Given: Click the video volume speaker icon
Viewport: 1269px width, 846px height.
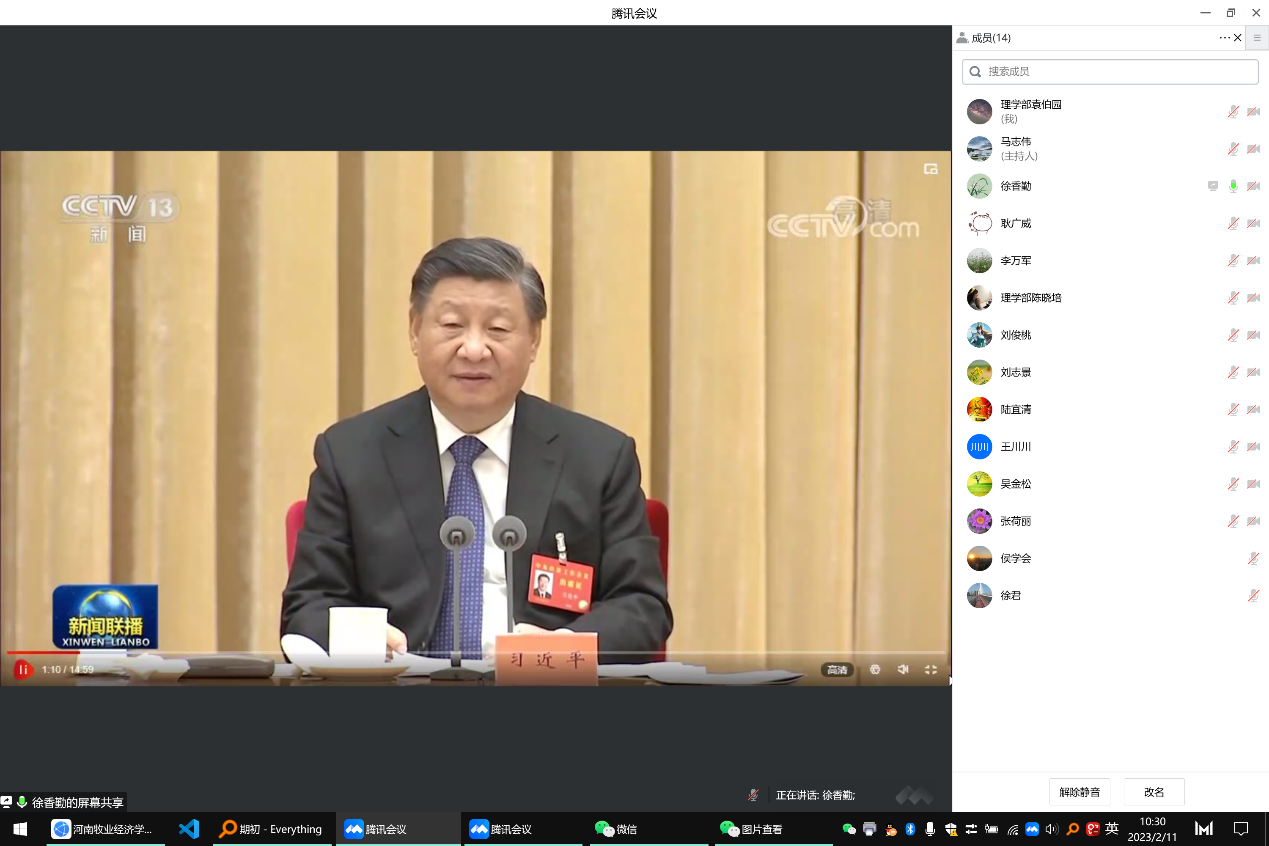Looking at the screenshot, I should coord(903,669).
